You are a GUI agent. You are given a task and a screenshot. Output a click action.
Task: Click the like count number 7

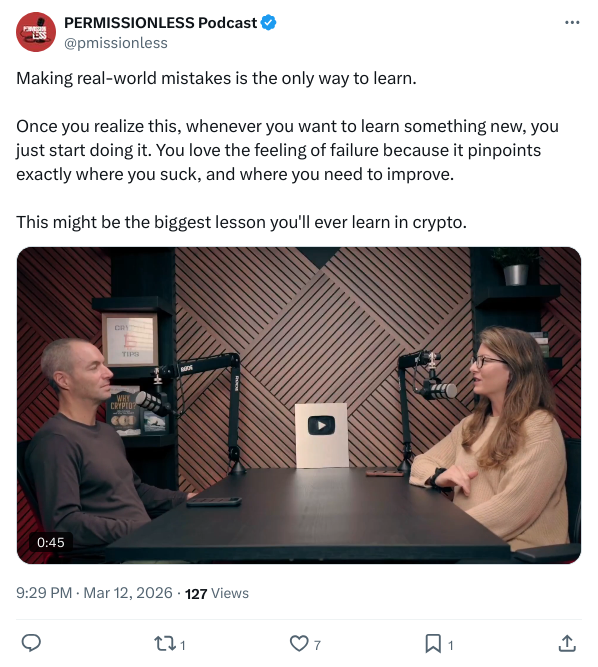click(x=317, y=645)
